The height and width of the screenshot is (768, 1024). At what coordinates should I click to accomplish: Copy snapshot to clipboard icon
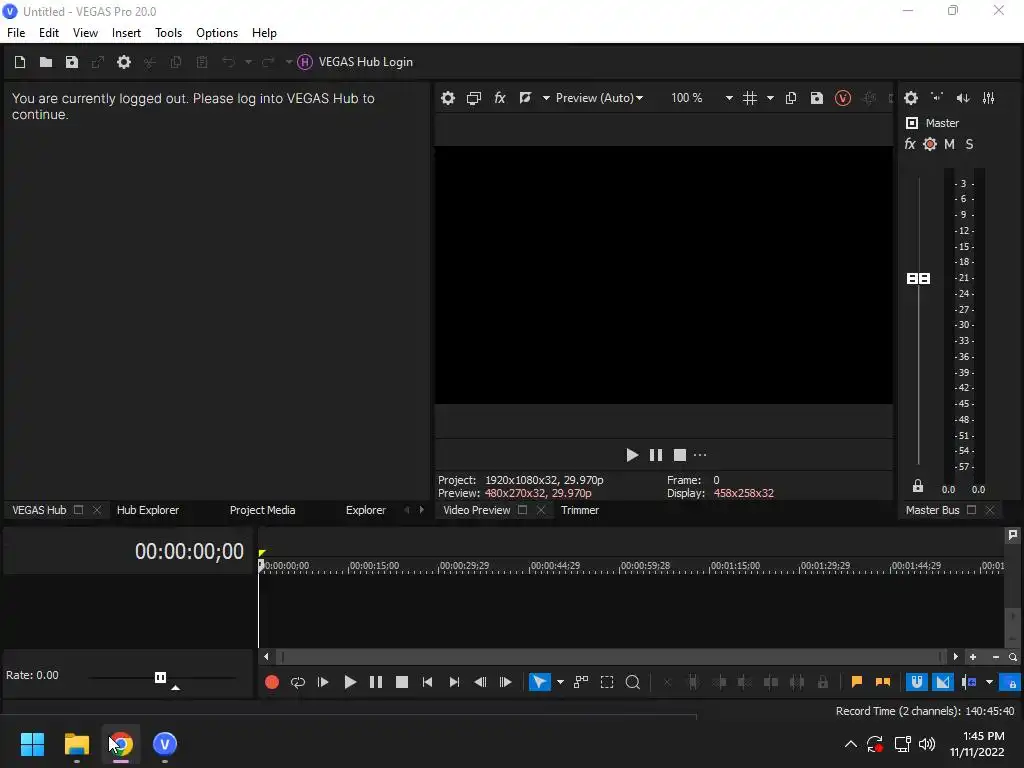pyautogui.click(x=791, y=98)
